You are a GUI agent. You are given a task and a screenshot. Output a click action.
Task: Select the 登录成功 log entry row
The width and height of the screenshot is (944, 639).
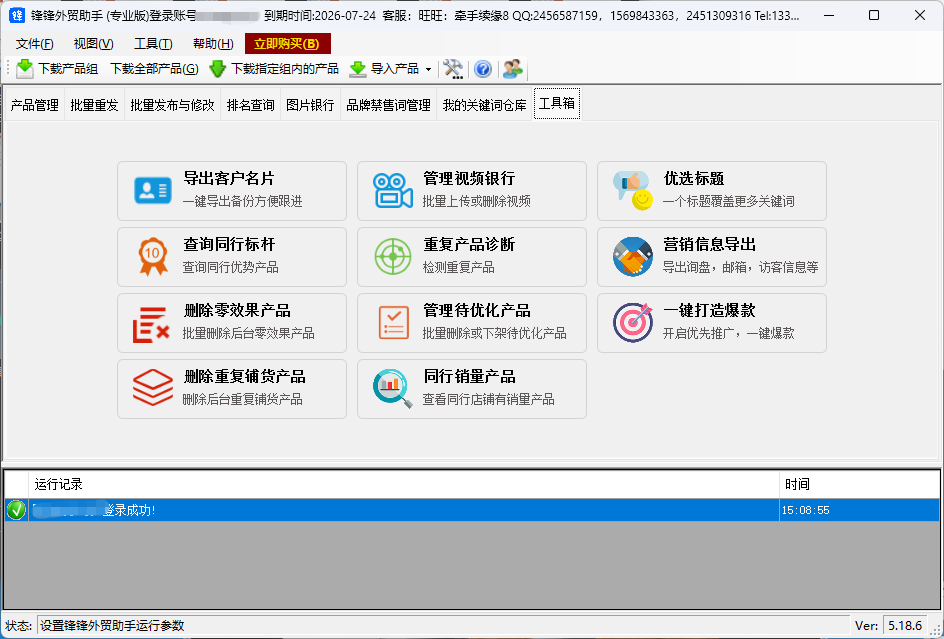(x=400, y=510)
